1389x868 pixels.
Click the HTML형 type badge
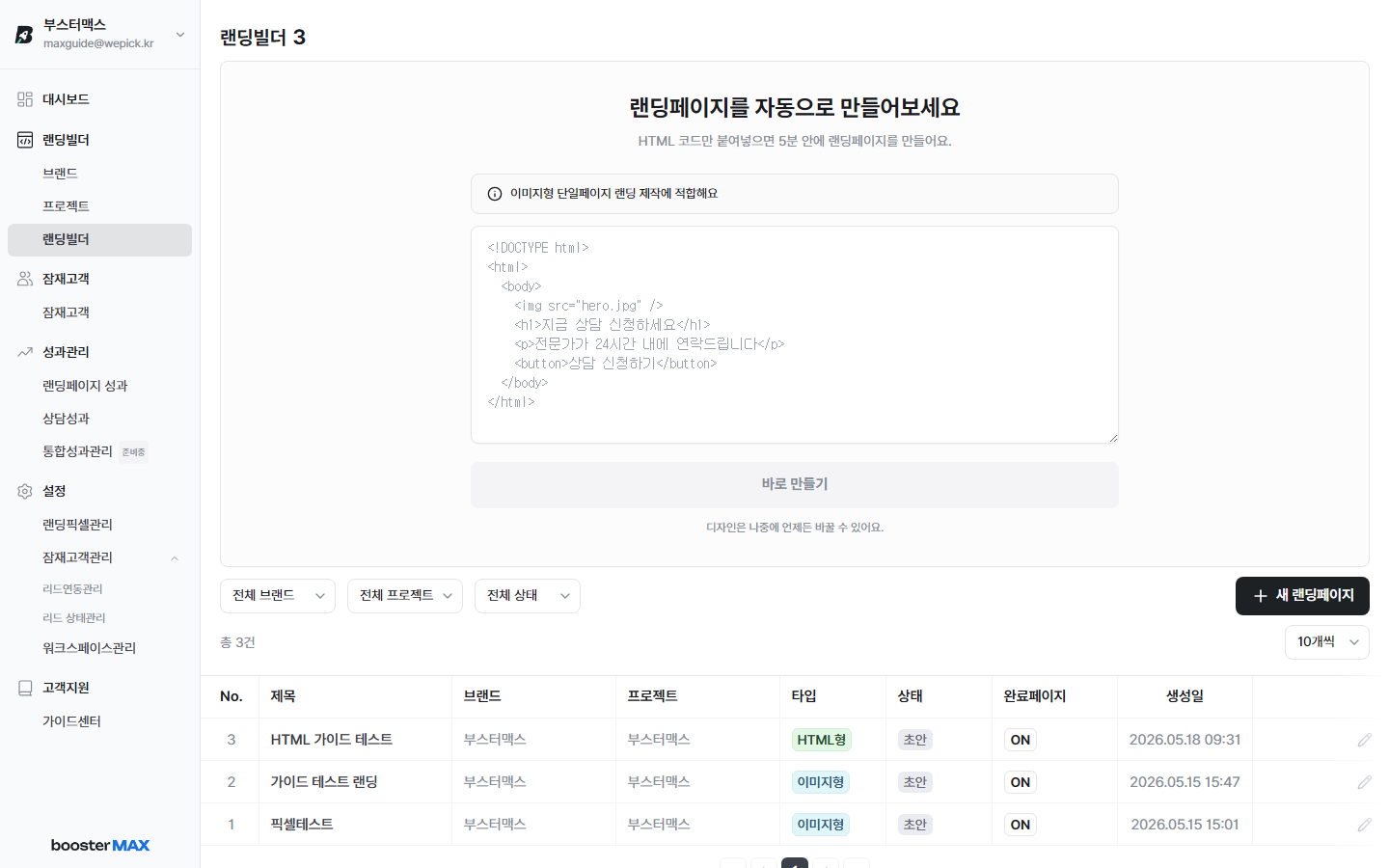(822, 740)
